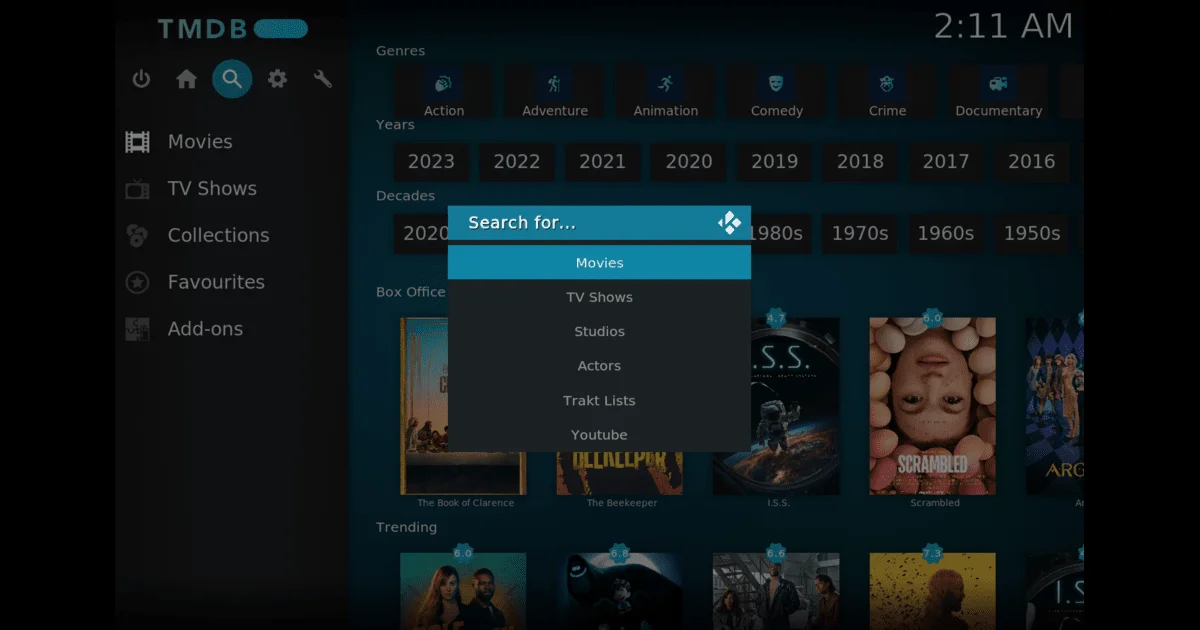Select the Adventure genre icon
This screenshot has height=630, width=1200.
[553, 86]
